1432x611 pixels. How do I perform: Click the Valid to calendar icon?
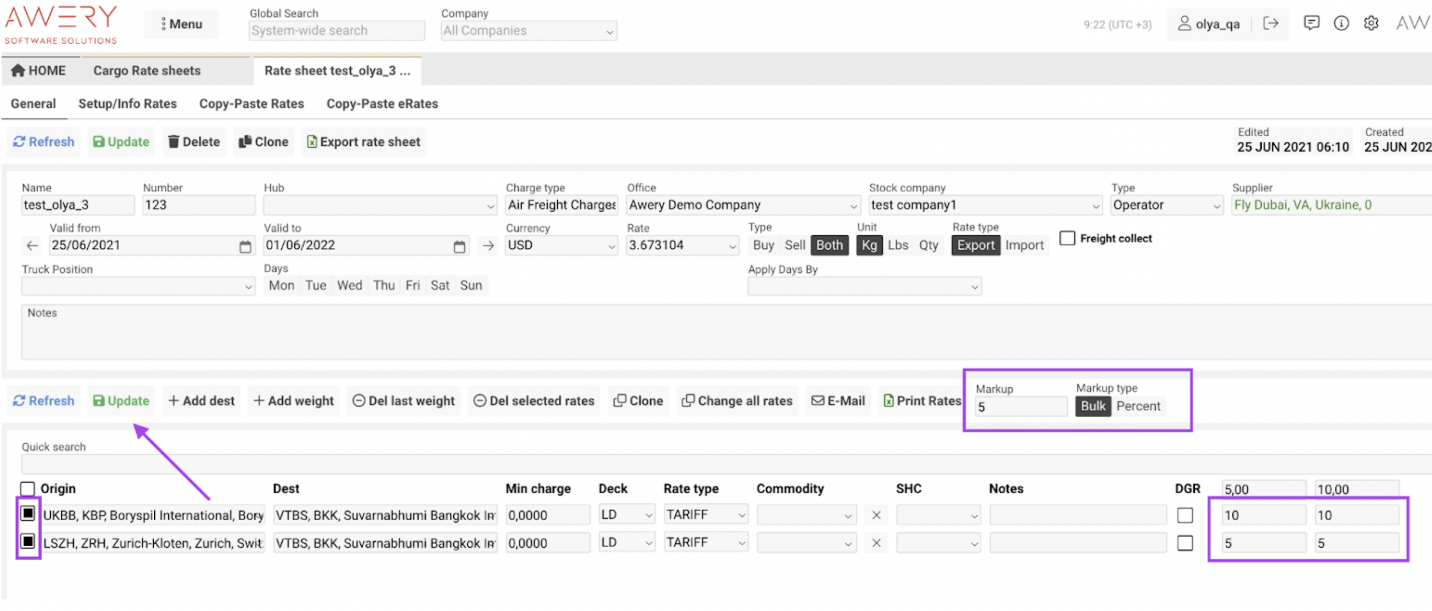click(460, 246)
